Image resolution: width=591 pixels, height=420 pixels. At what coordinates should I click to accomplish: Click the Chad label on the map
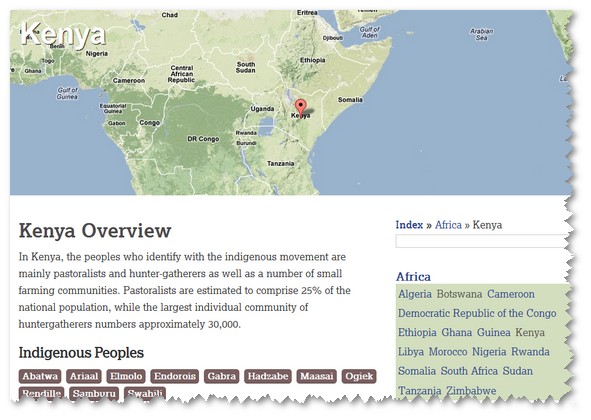[170, 15]
